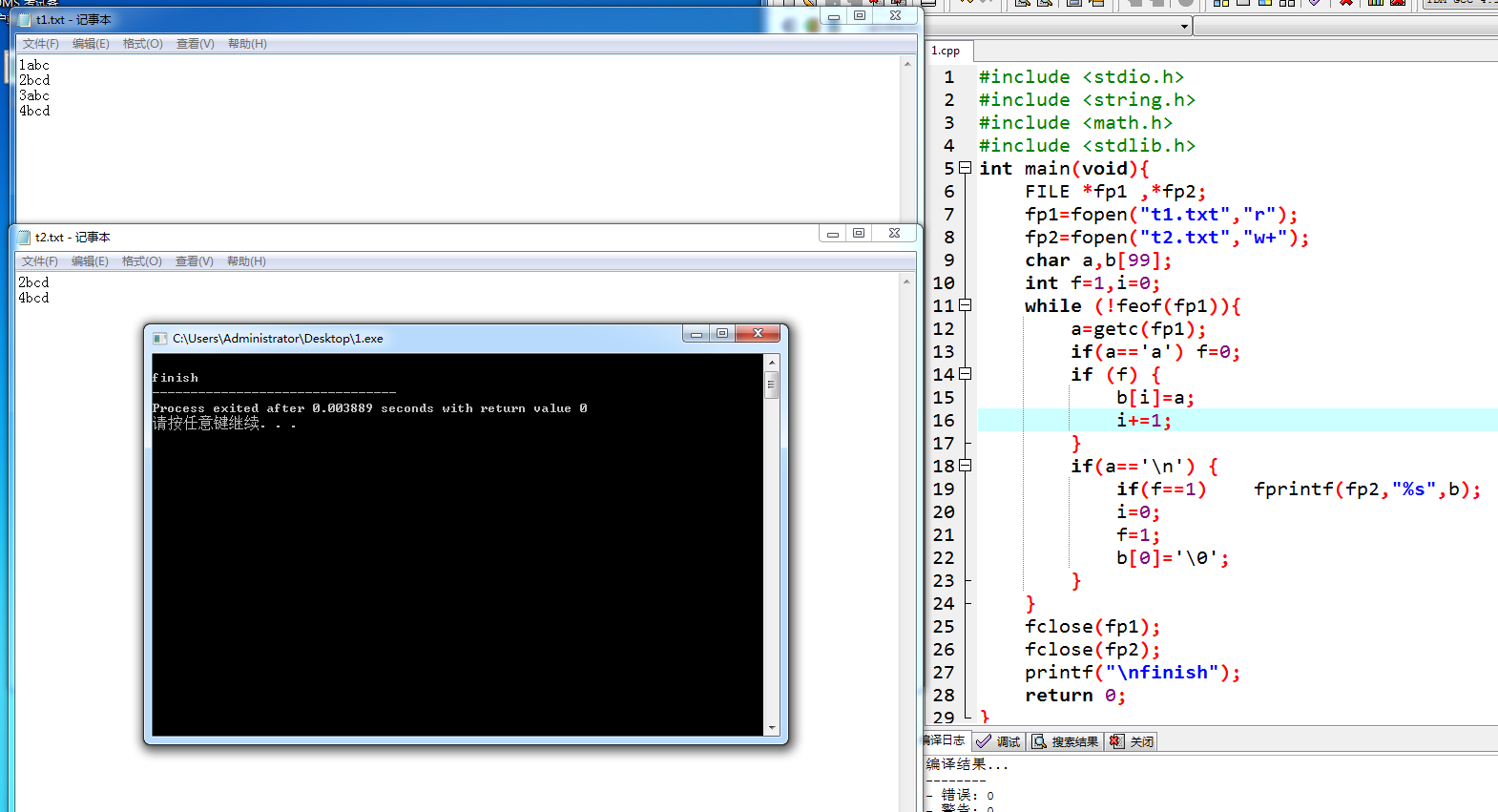Click scroll-up arrow in the t1.txt Notepad
The image size is (1498, 812).
click(x=907, y=64)
